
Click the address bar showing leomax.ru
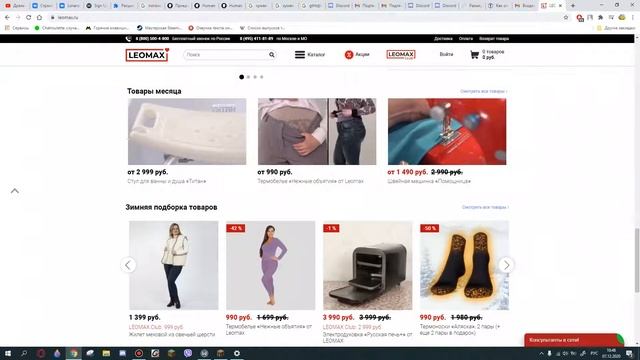(x=306, y=18)
